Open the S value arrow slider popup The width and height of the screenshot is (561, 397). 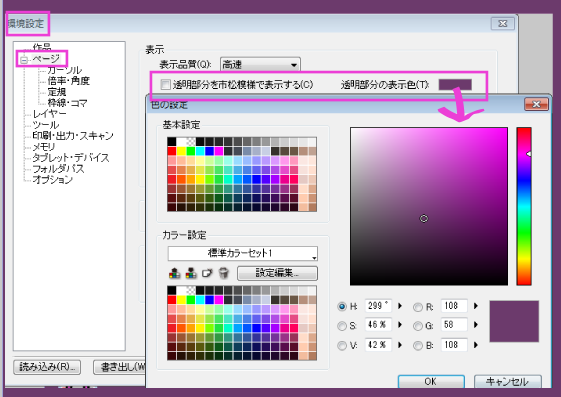point(400,325)
